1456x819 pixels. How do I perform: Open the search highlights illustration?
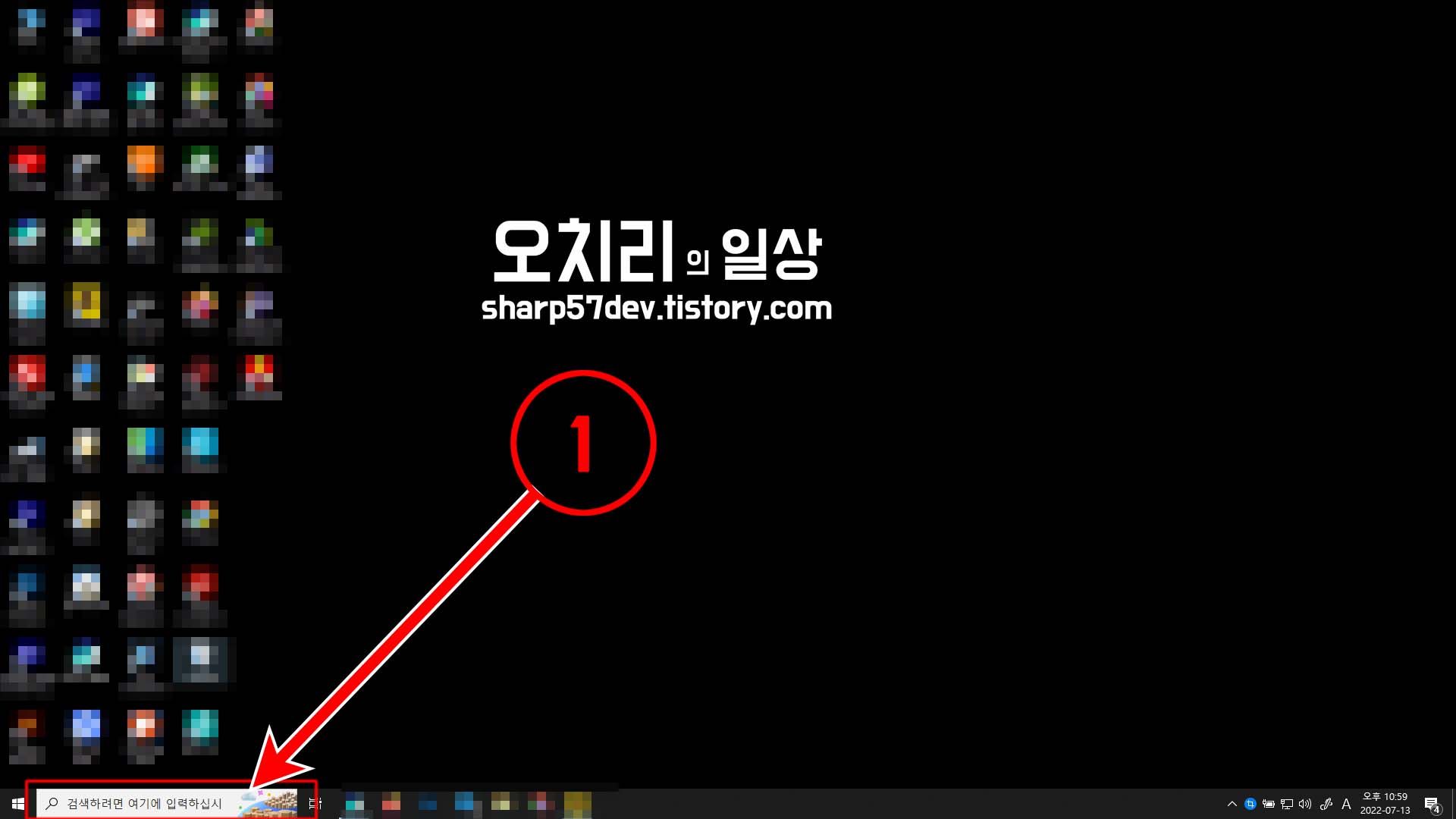(268, 804)
